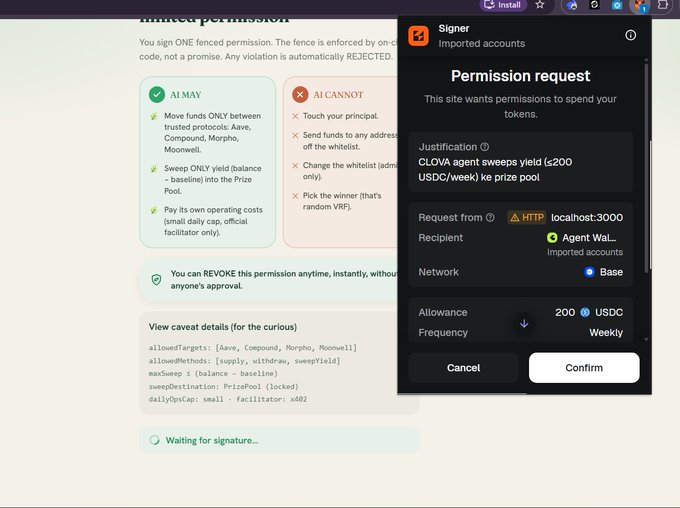
Task: Show the Justification help tooltip icon
Action: click(485, 147)
